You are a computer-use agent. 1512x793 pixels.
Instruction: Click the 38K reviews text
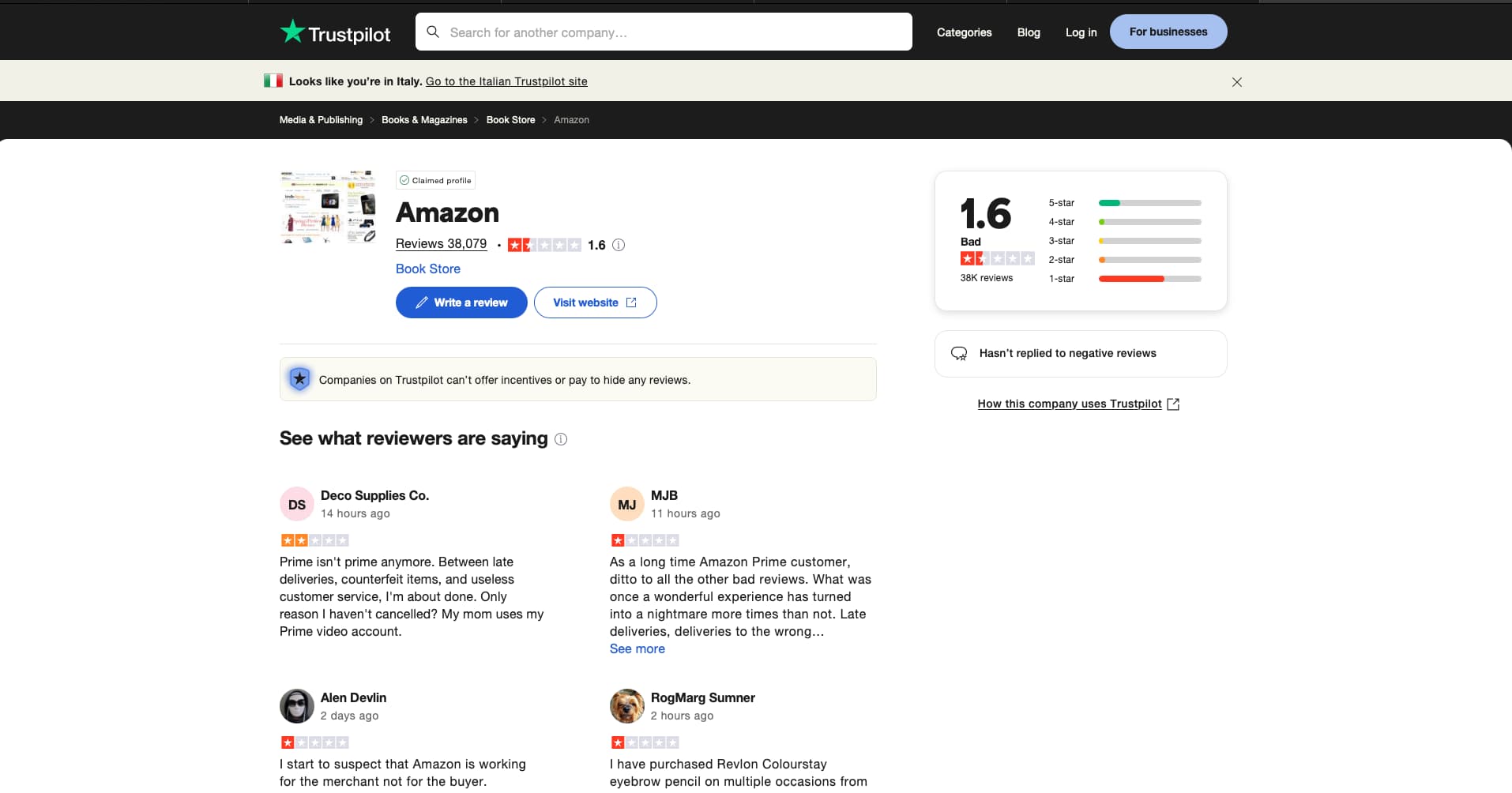(x=986, y=278)
